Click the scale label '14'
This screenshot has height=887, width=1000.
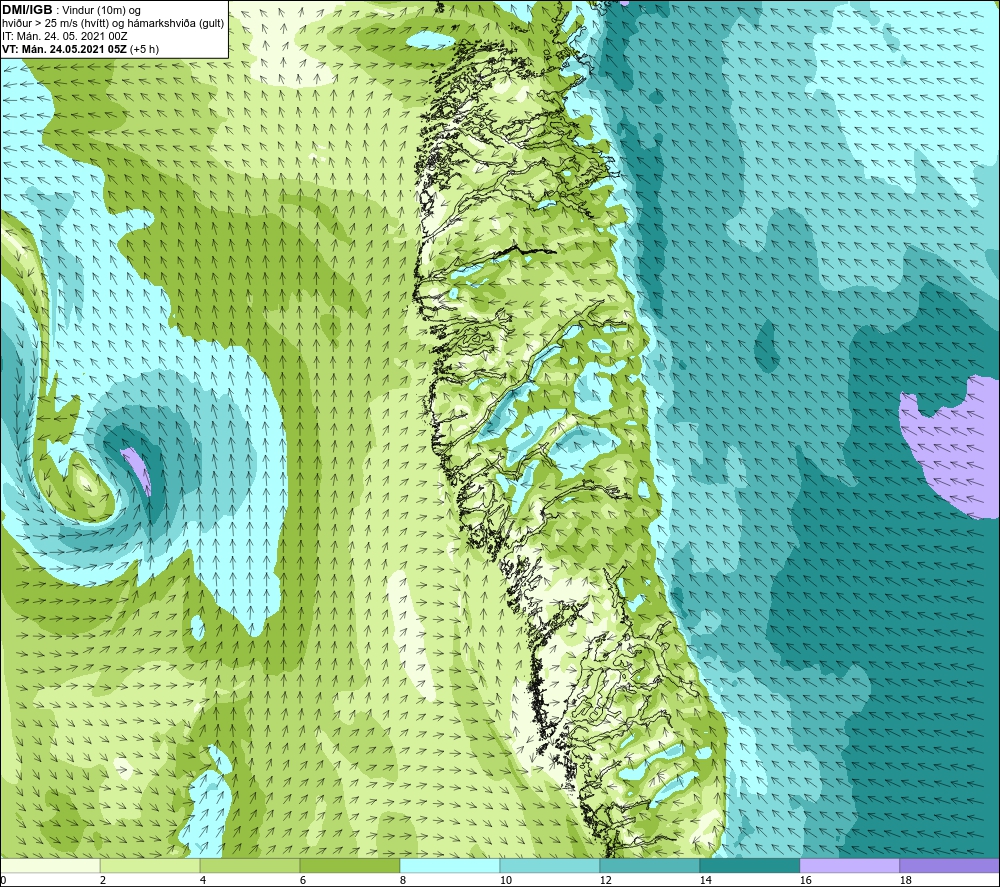click(x=706, y=880)
